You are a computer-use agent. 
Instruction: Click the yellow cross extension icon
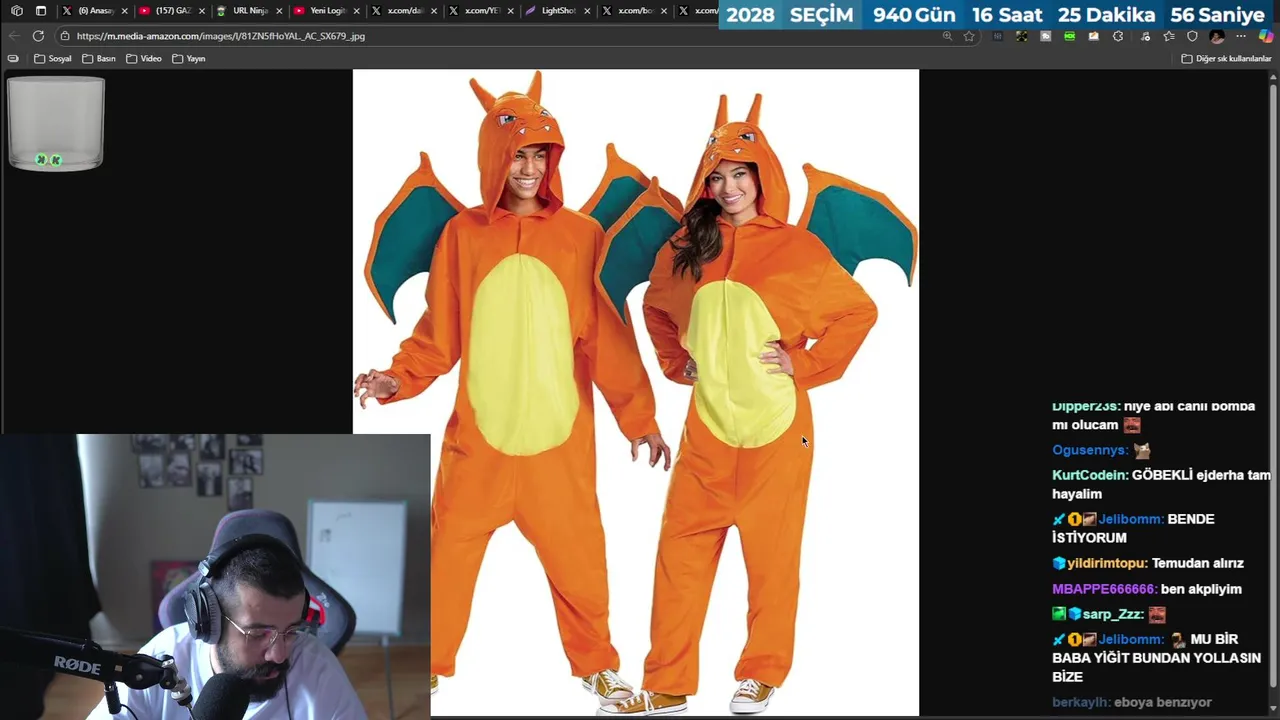click(1021, 36)
